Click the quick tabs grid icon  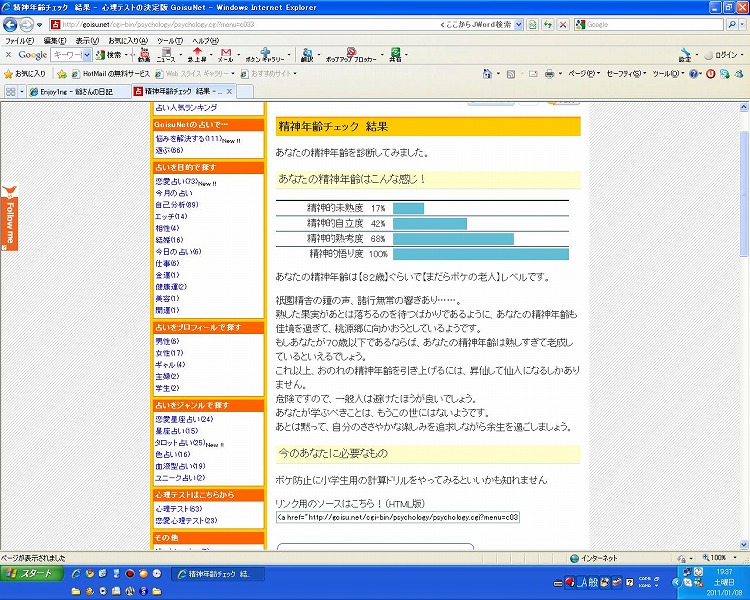coord(10,91)
